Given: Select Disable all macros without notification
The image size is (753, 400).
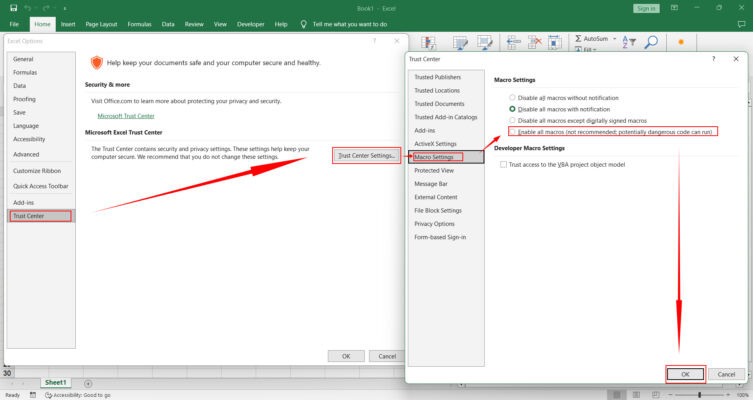Looking at the screenshot, I should click(x=512, y=97).
